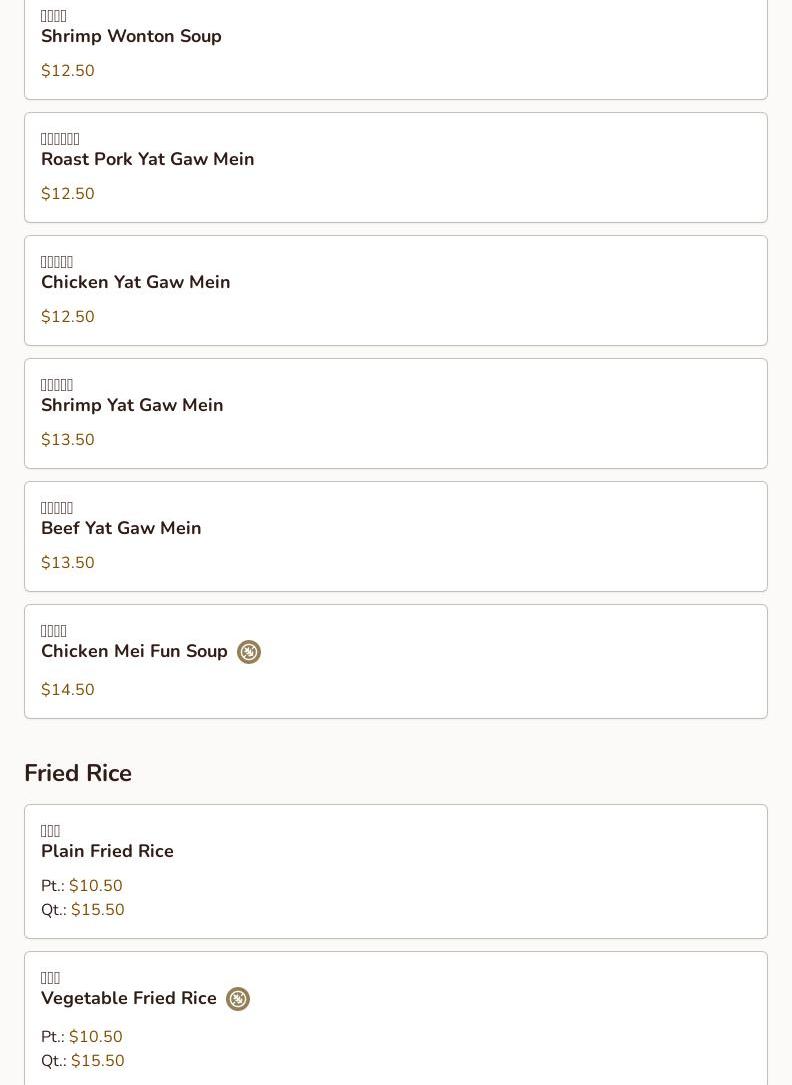The height and width of the screenshot is (1085, 792).
Task: Open the Shrimp Wonton Soup item
Action: [x=131, y=37]
